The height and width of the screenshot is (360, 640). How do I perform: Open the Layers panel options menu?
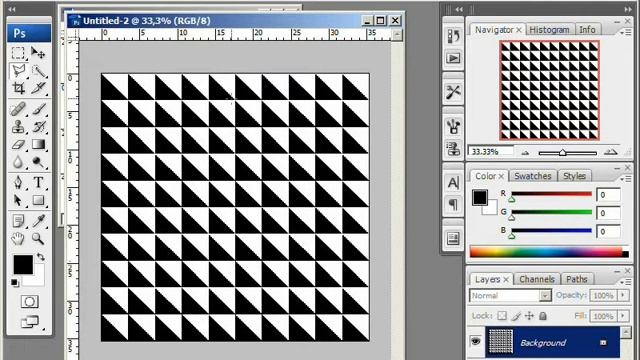coord(625,282)
